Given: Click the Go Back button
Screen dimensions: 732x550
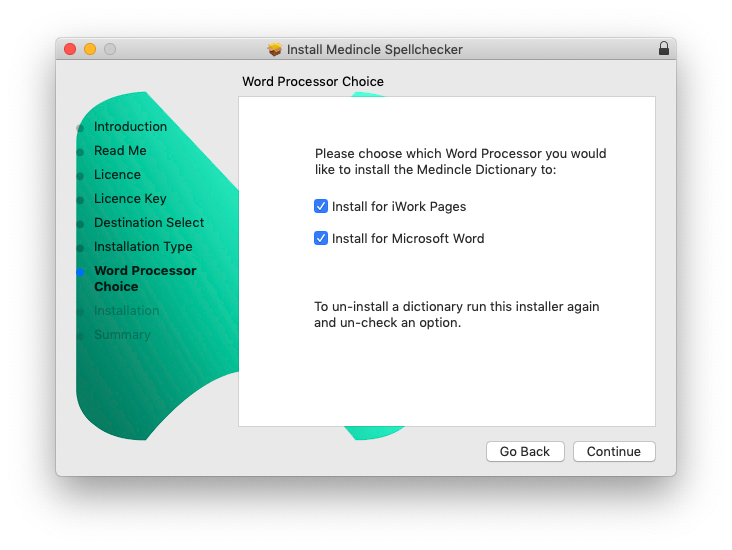Looking at the screenshot, I should point(525,451).
